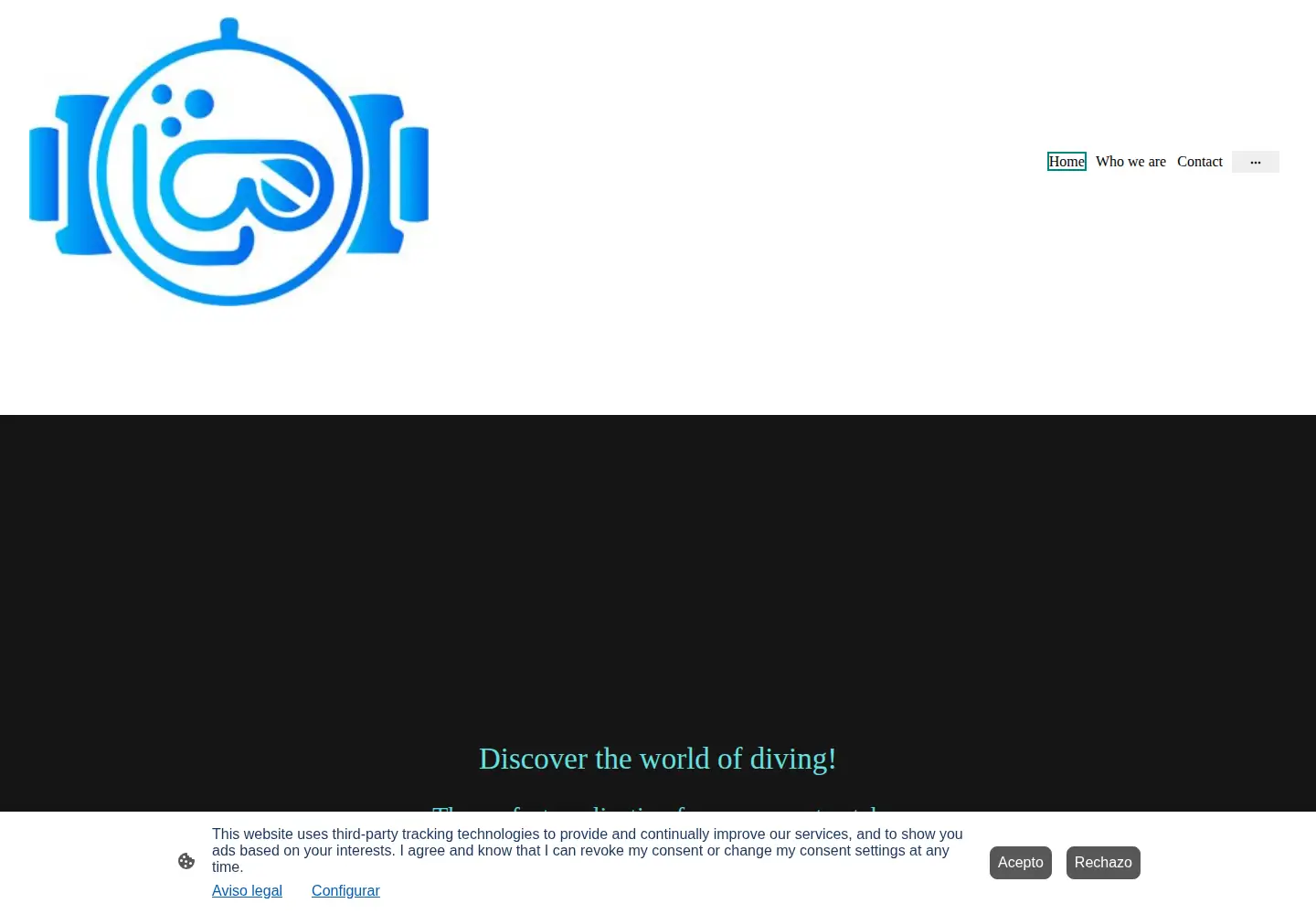The width and height of the screenshot is (1316, 914).
Task: Expand the more menu items ellipsis
Action: [x=1256, y=162]
